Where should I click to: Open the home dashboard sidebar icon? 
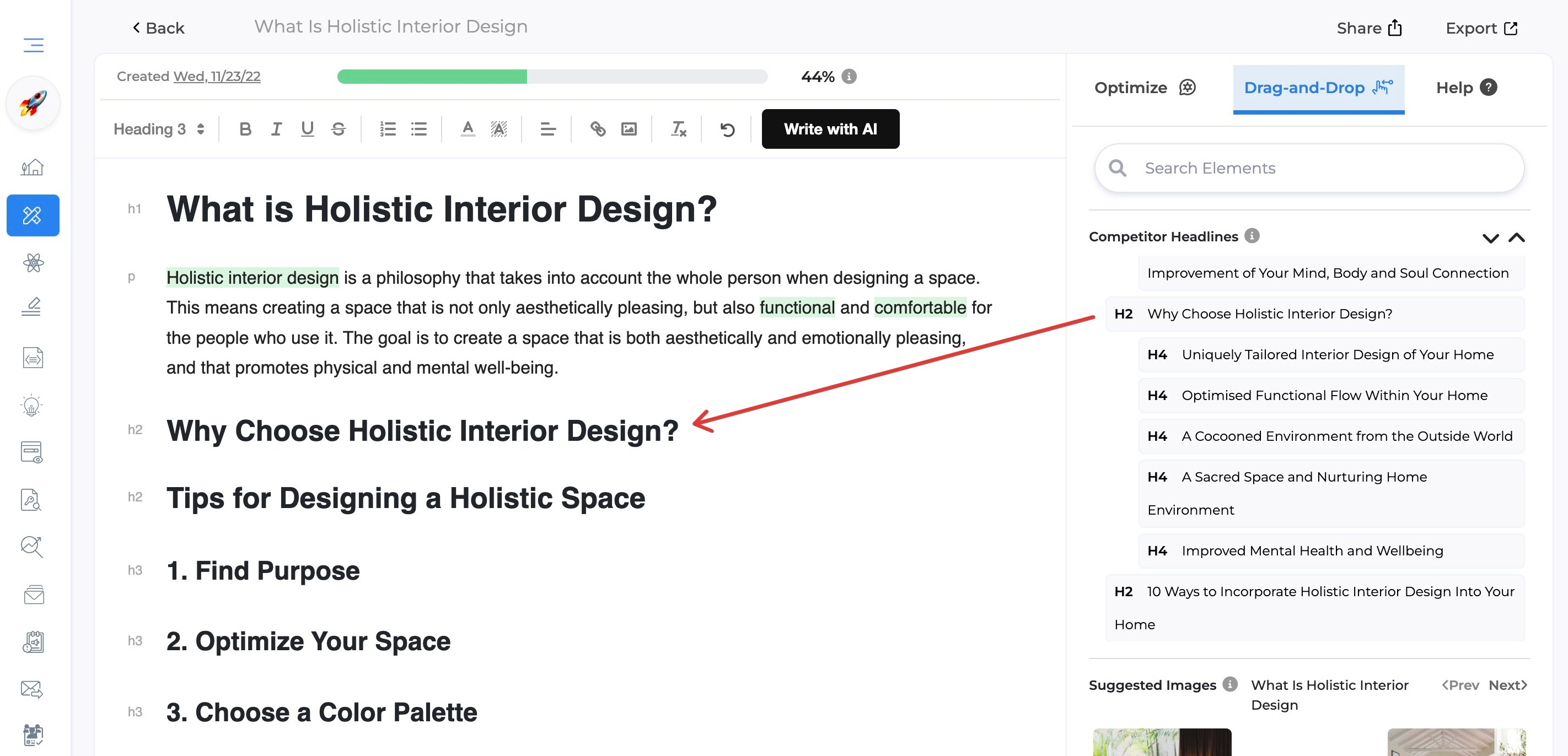[33, 168]
